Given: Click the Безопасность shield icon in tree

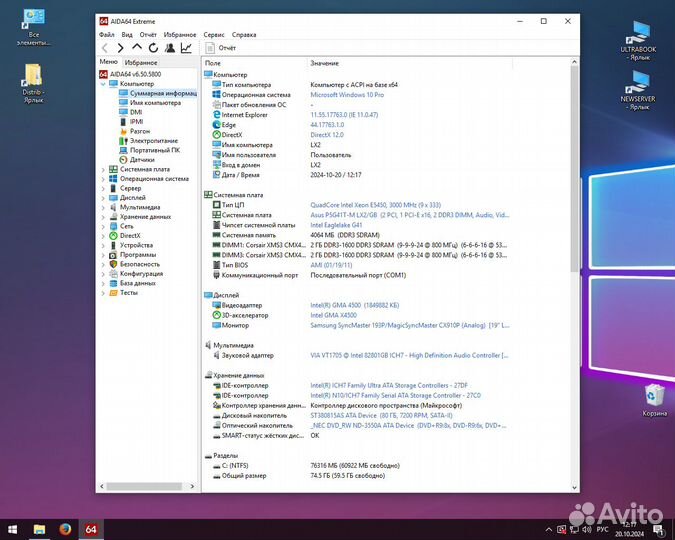Looking at the screenshot, I should pos(113,264).
